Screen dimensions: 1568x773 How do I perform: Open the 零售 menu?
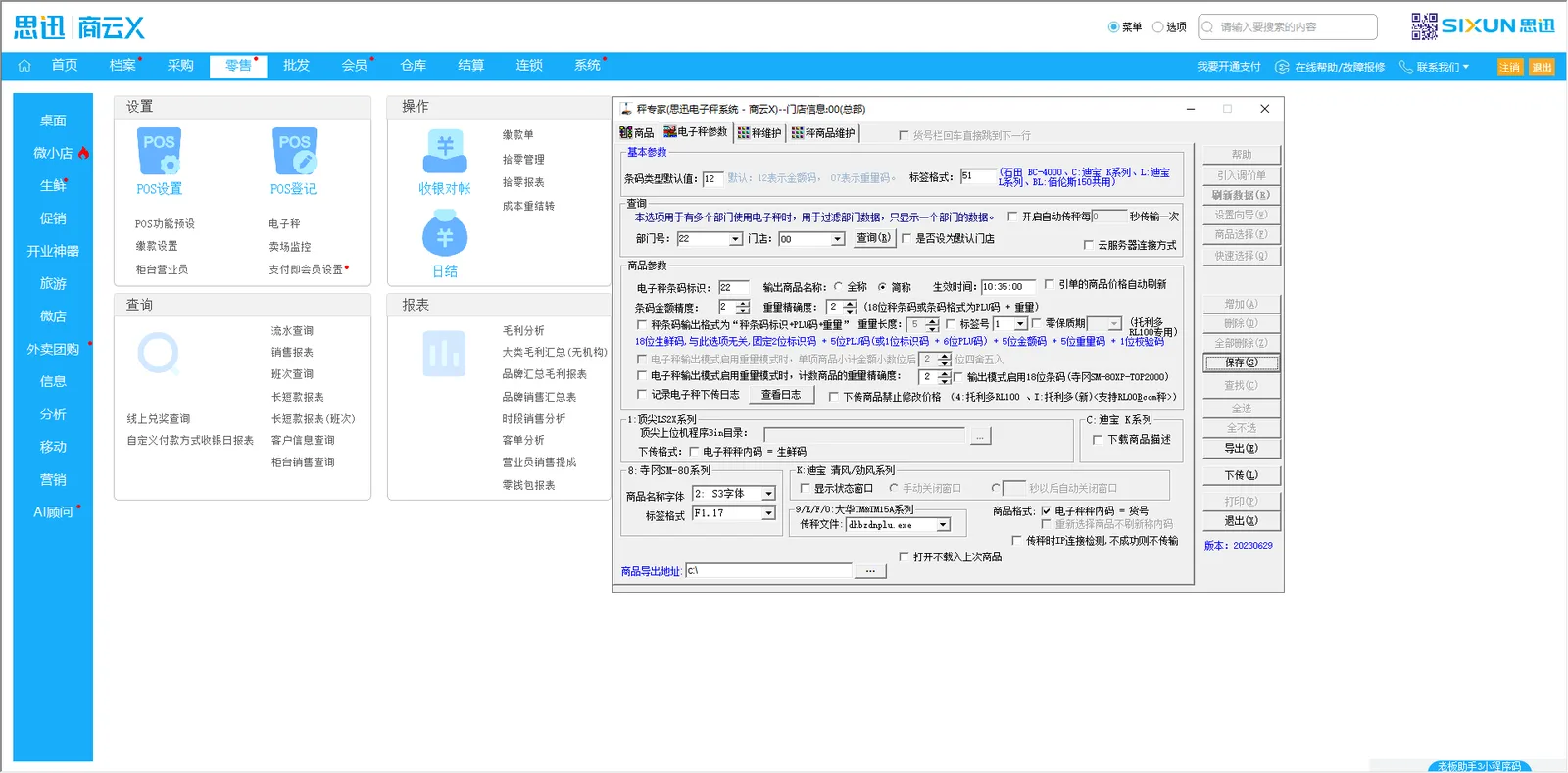coord(238,66)
